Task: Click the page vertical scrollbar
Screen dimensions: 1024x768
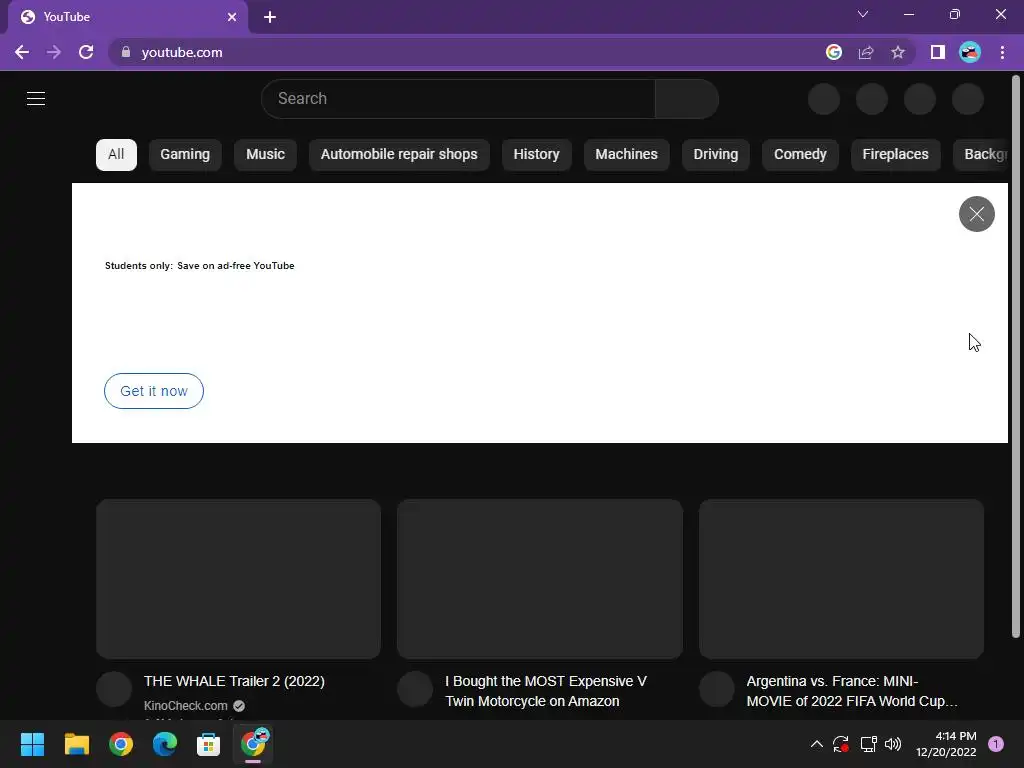Action: (x=1016, y=356)
